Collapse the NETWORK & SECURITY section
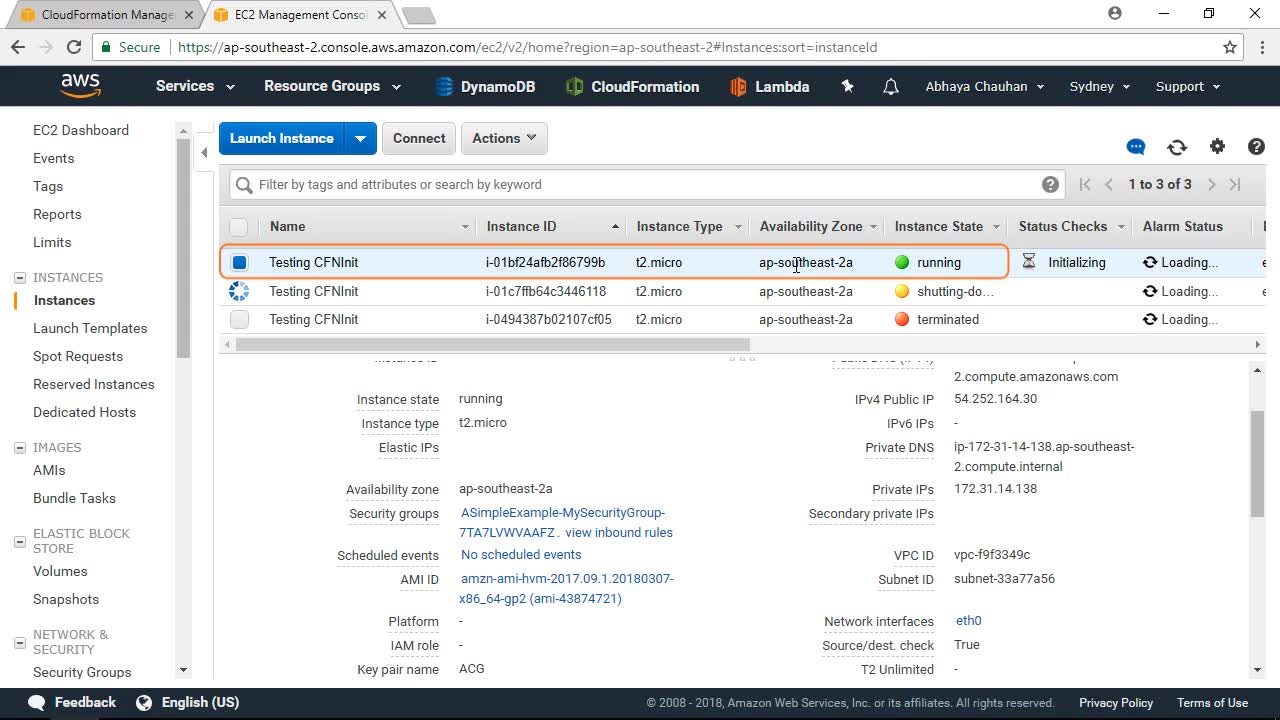Image resolution: width=1280 pixels, height=720 pixels. 19,642
